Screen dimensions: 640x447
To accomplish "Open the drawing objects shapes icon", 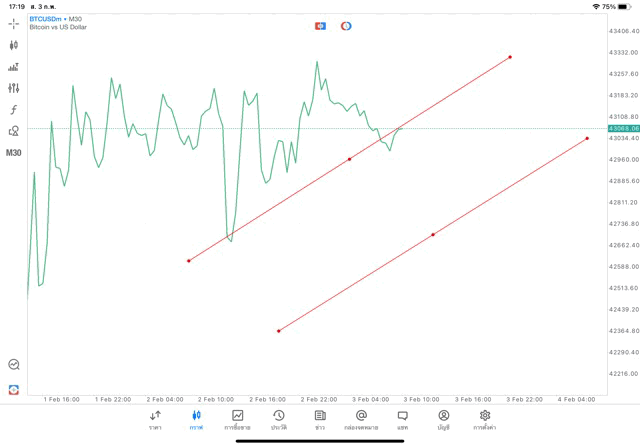I will point(14,131).
